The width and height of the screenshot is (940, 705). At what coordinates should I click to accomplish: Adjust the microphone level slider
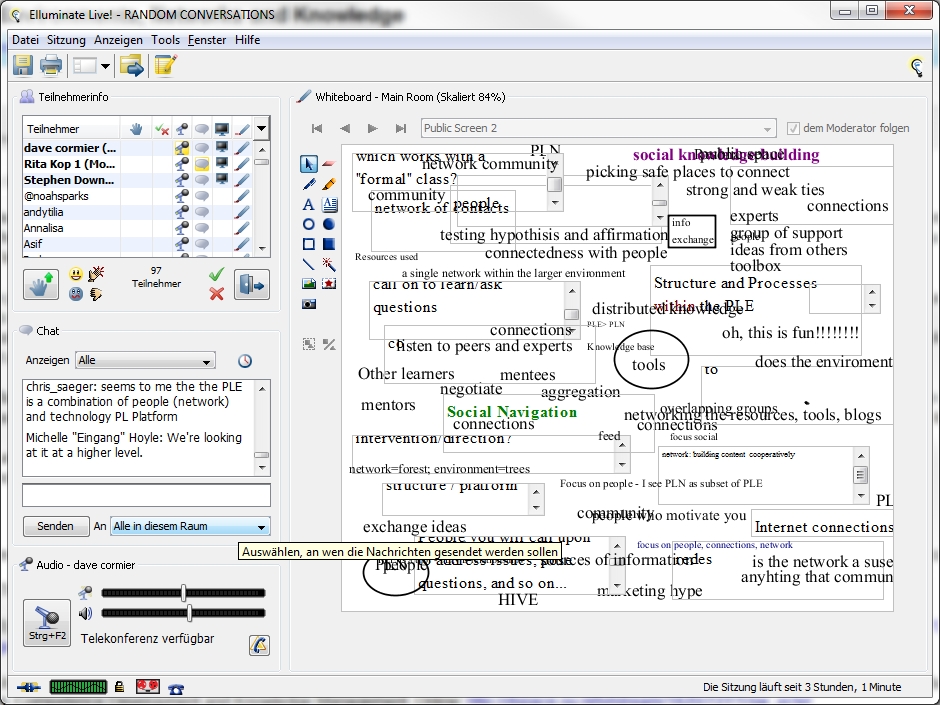pyautogui.click(x=183, y=593)
